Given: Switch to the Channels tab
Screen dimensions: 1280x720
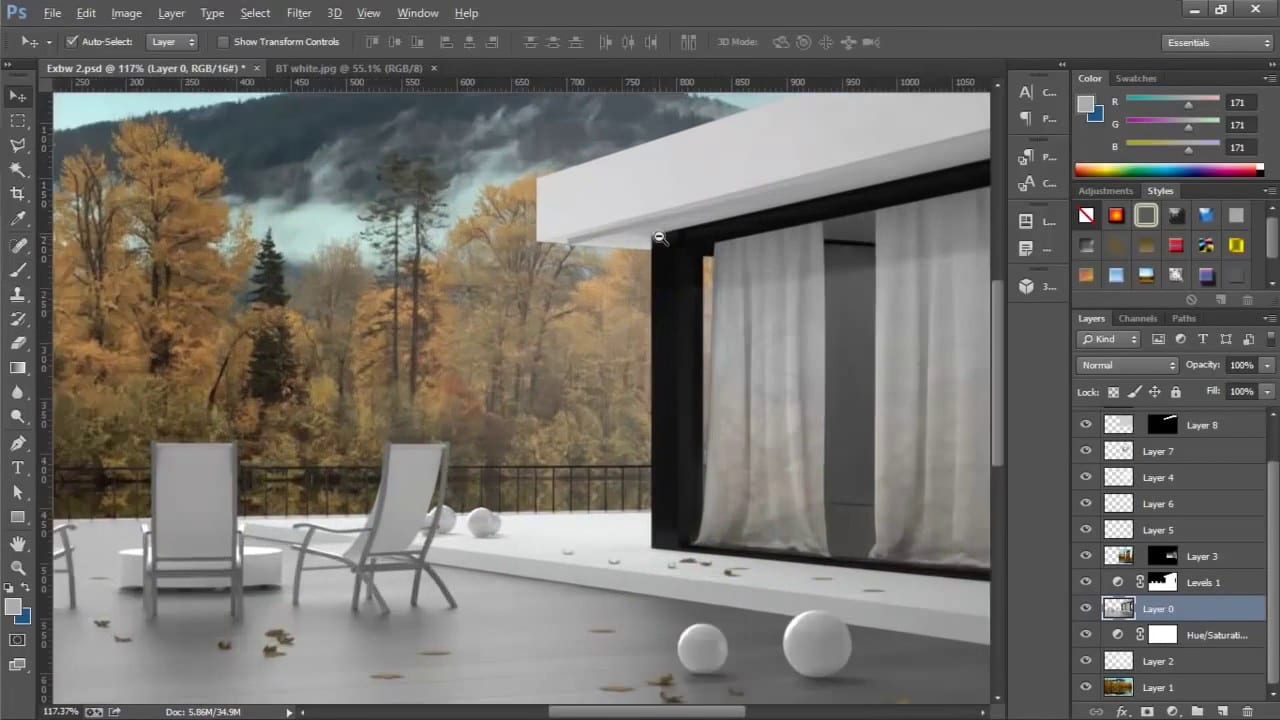Looking at the screenshot, I should coord(1137,318).
